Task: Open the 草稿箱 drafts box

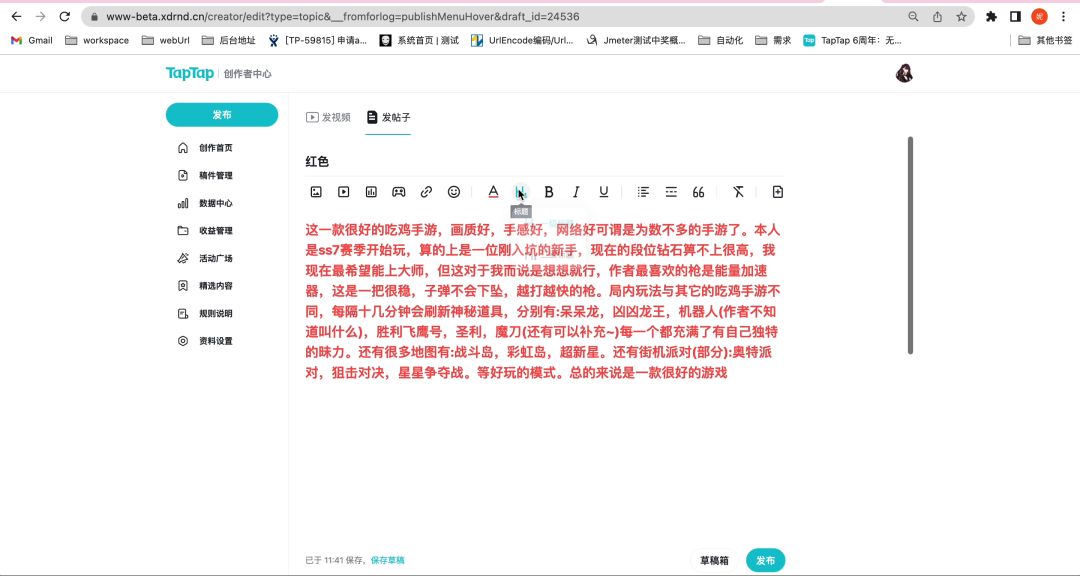Action: point(714,561)
